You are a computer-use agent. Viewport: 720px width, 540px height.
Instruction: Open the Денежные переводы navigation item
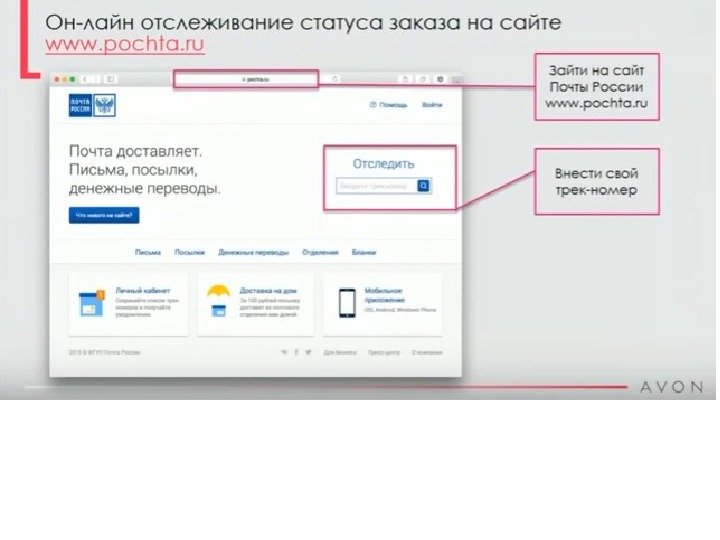click(x=253, y=253)
